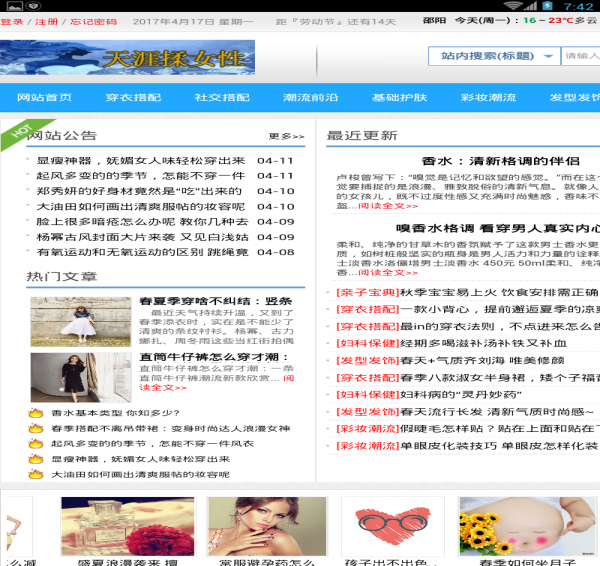Screen dimensions: 600x566
Task: Click 阅读全文>> under the 香水 article
Action: [388, 206]
